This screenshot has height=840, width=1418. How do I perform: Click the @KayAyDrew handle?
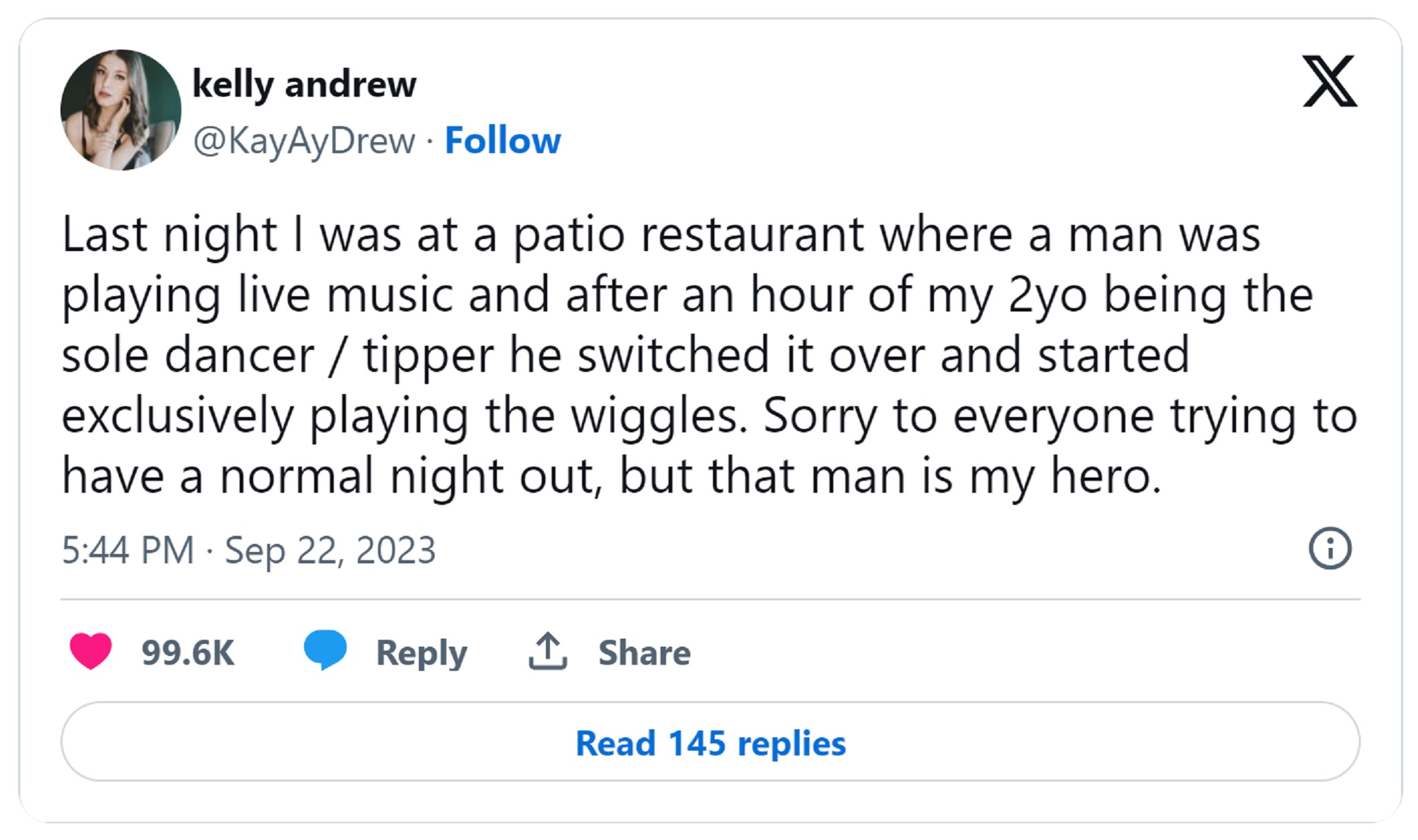(303, 141)
